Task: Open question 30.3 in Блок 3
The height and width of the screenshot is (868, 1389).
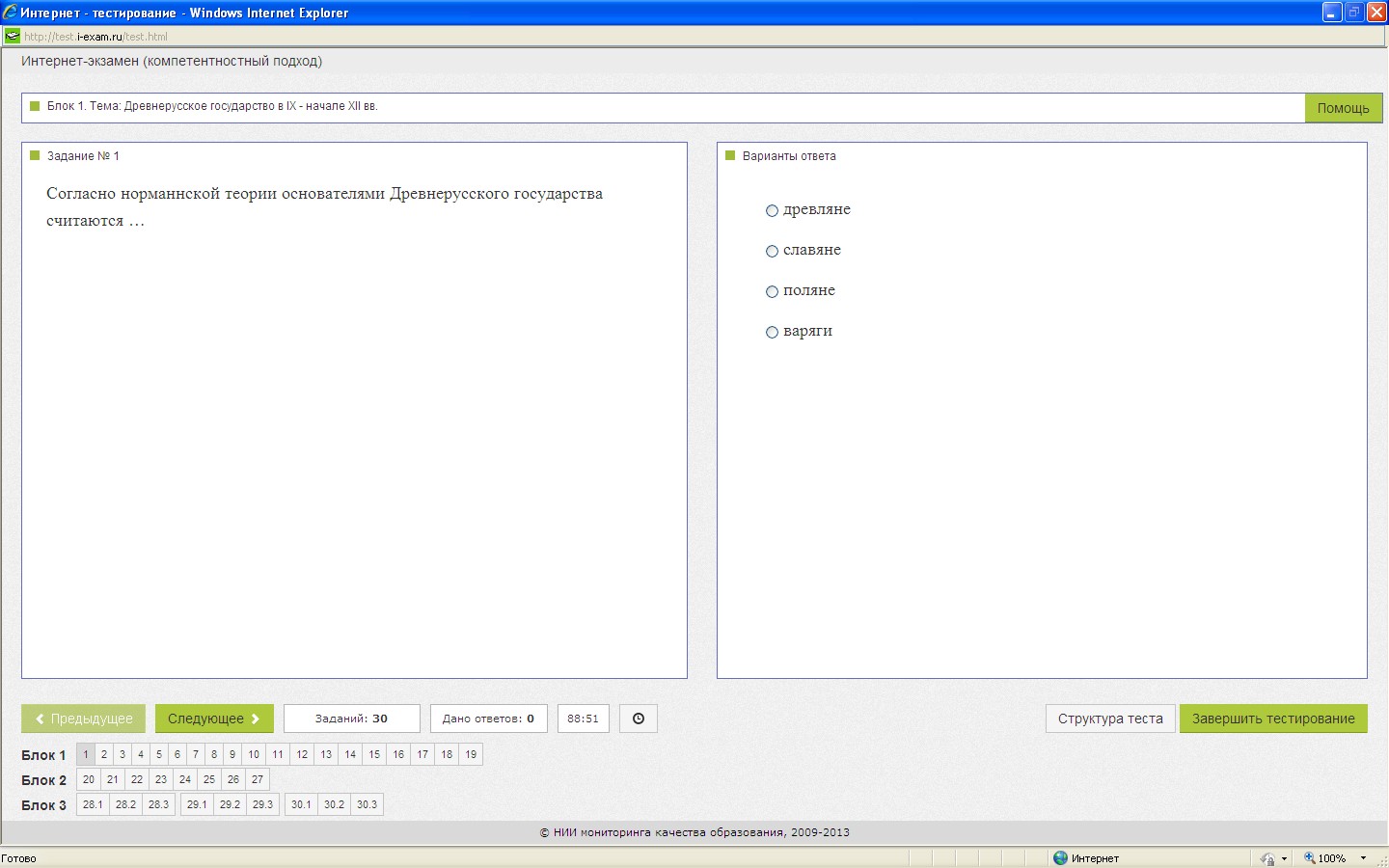Action: click(x=367, y=804)
